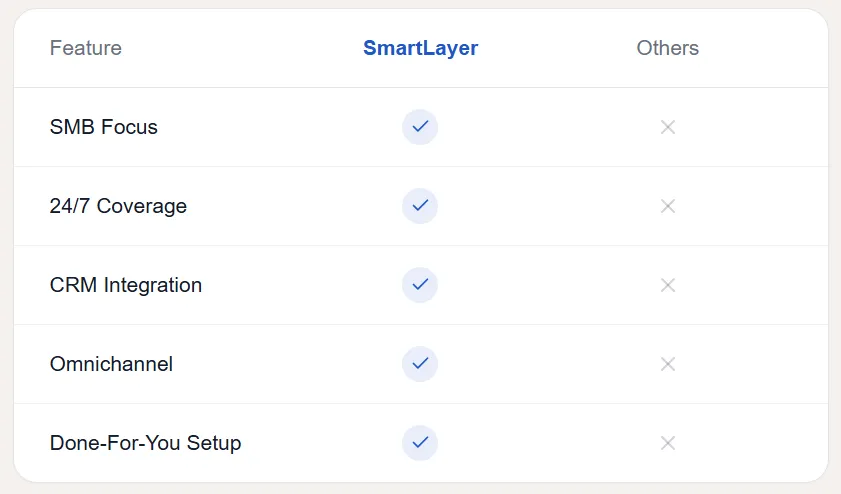Screen dimensions: 841x494
Task: Click the SmartLayer column header
Action: pyautogui.click(x=420, y=48)
